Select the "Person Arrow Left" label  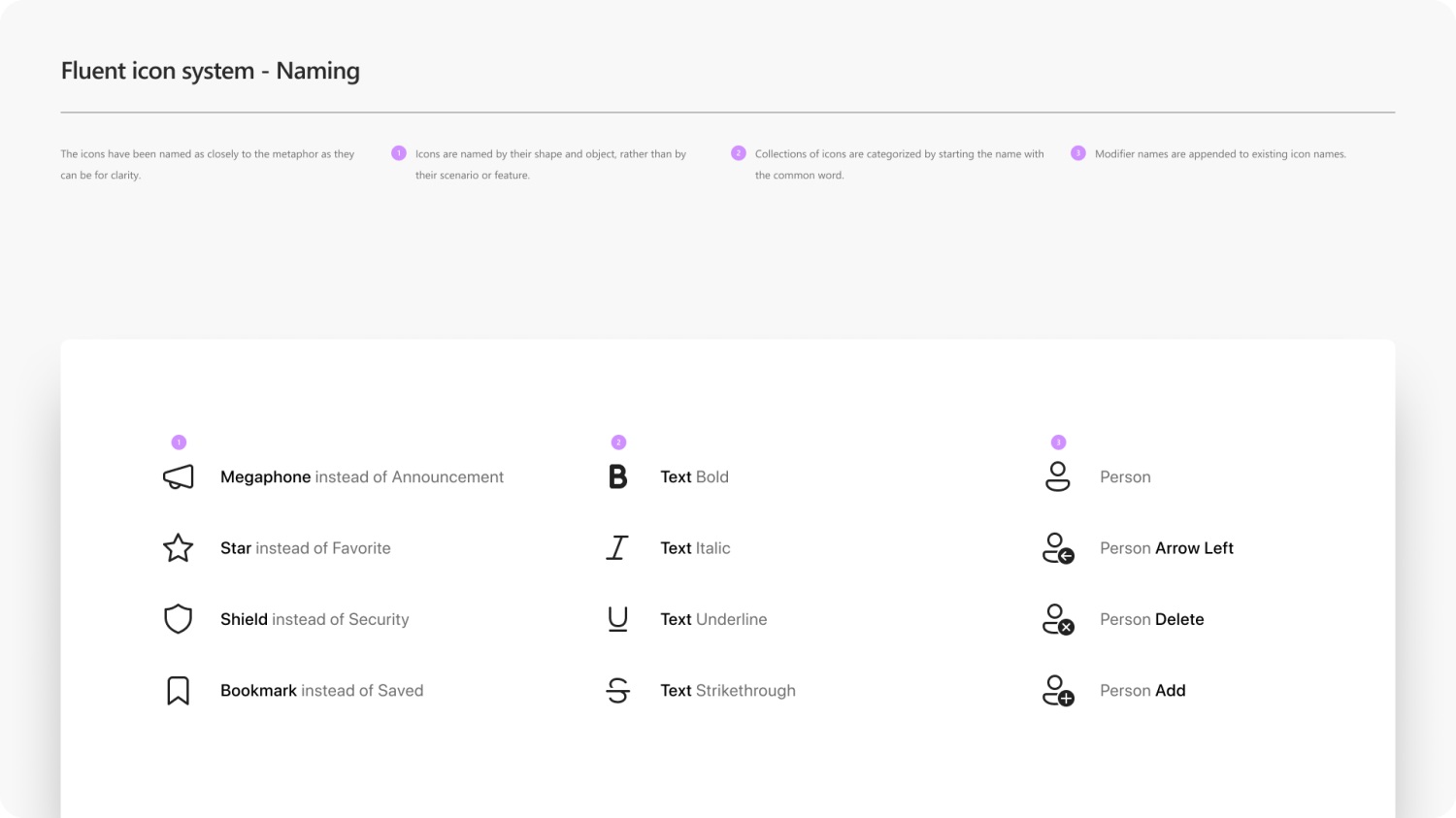pos(1167,548)
